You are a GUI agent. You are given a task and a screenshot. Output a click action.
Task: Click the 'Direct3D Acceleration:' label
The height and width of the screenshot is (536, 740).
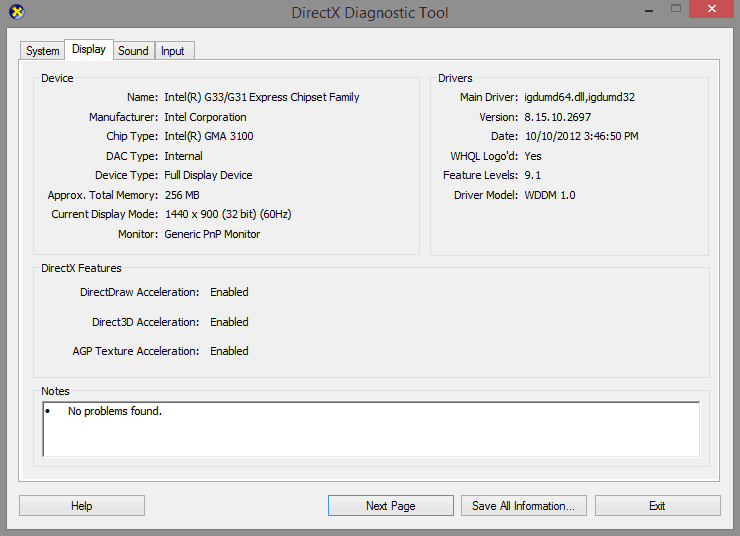click(x=146, y=322)
